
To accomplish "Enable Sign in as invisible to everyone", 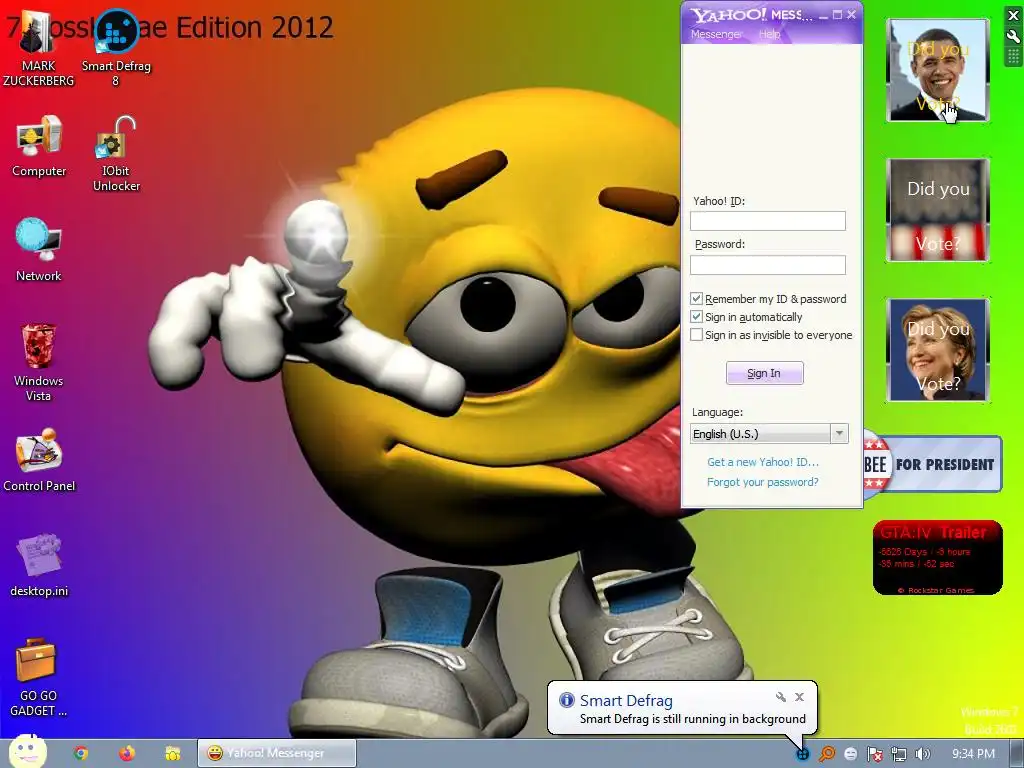I will 696,335.
